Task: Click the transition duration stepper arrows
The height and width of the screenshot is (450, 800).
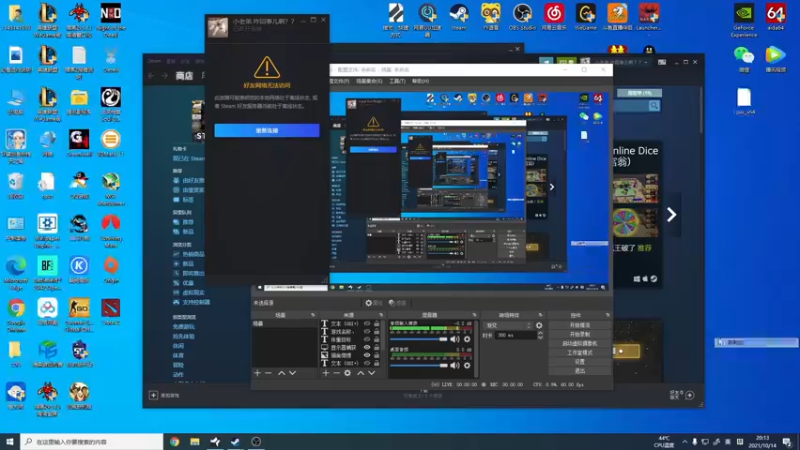Action: [540, 335]
